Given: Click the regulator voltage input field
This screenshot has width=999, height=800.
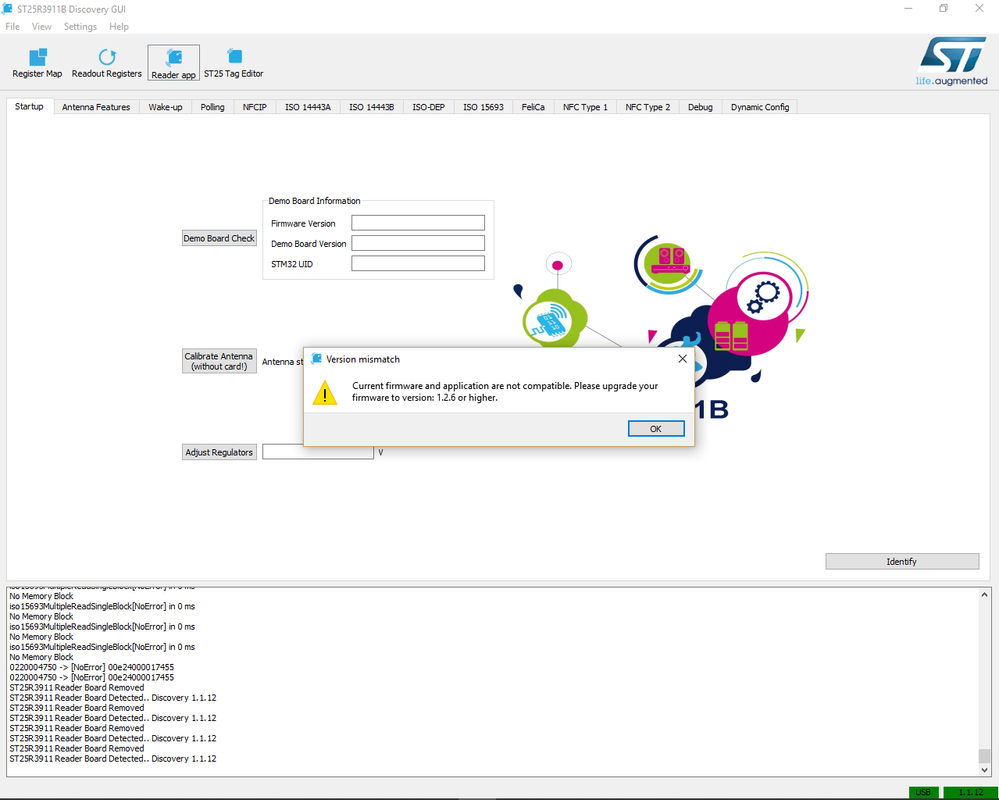Looking at the screenshot, I should 318,452.
